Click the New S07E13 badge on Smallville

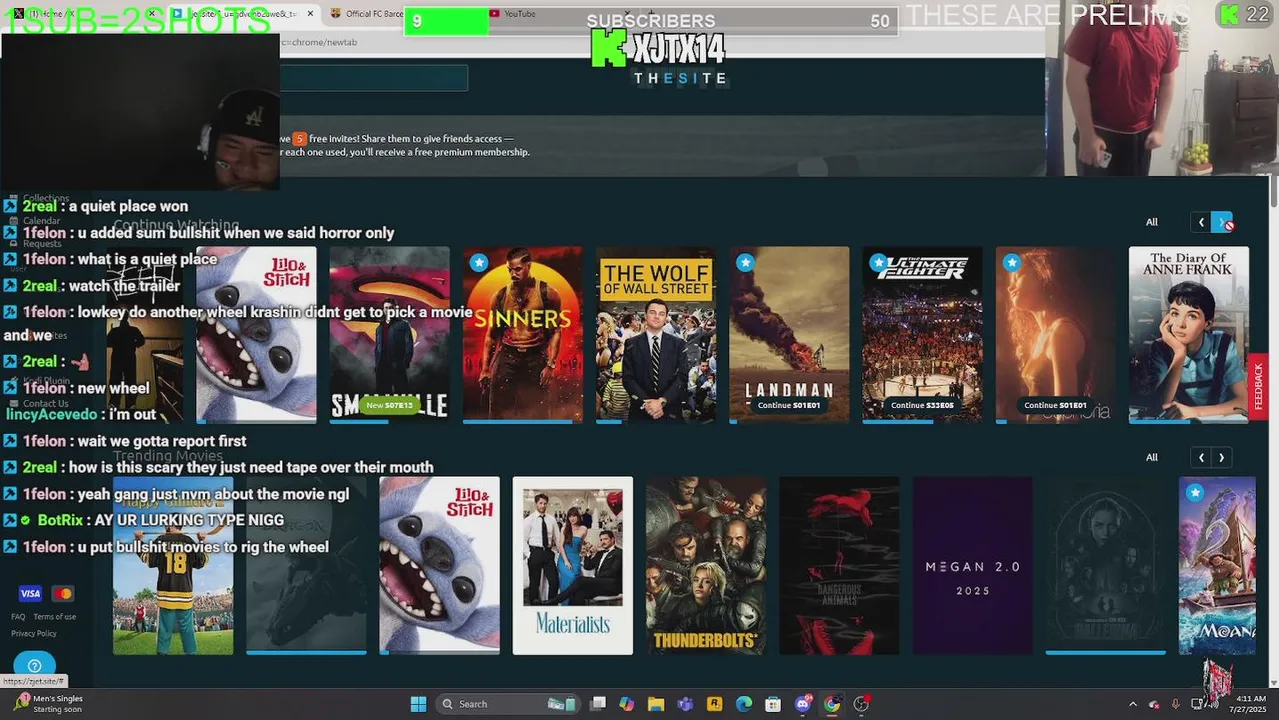[389, 405]
